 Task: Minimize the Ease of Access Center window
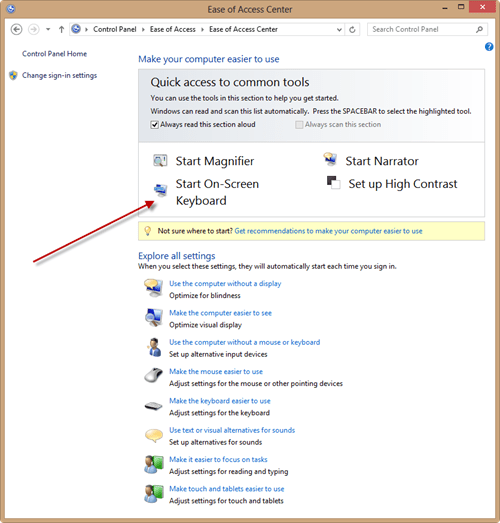pos(445,7)
